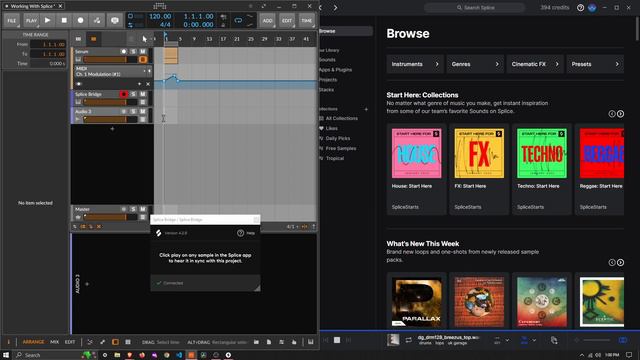The height and width of the screenshot is (360, 640).
Task: Select the Serum clip at bar 1
Action: [x=171, y=56]
